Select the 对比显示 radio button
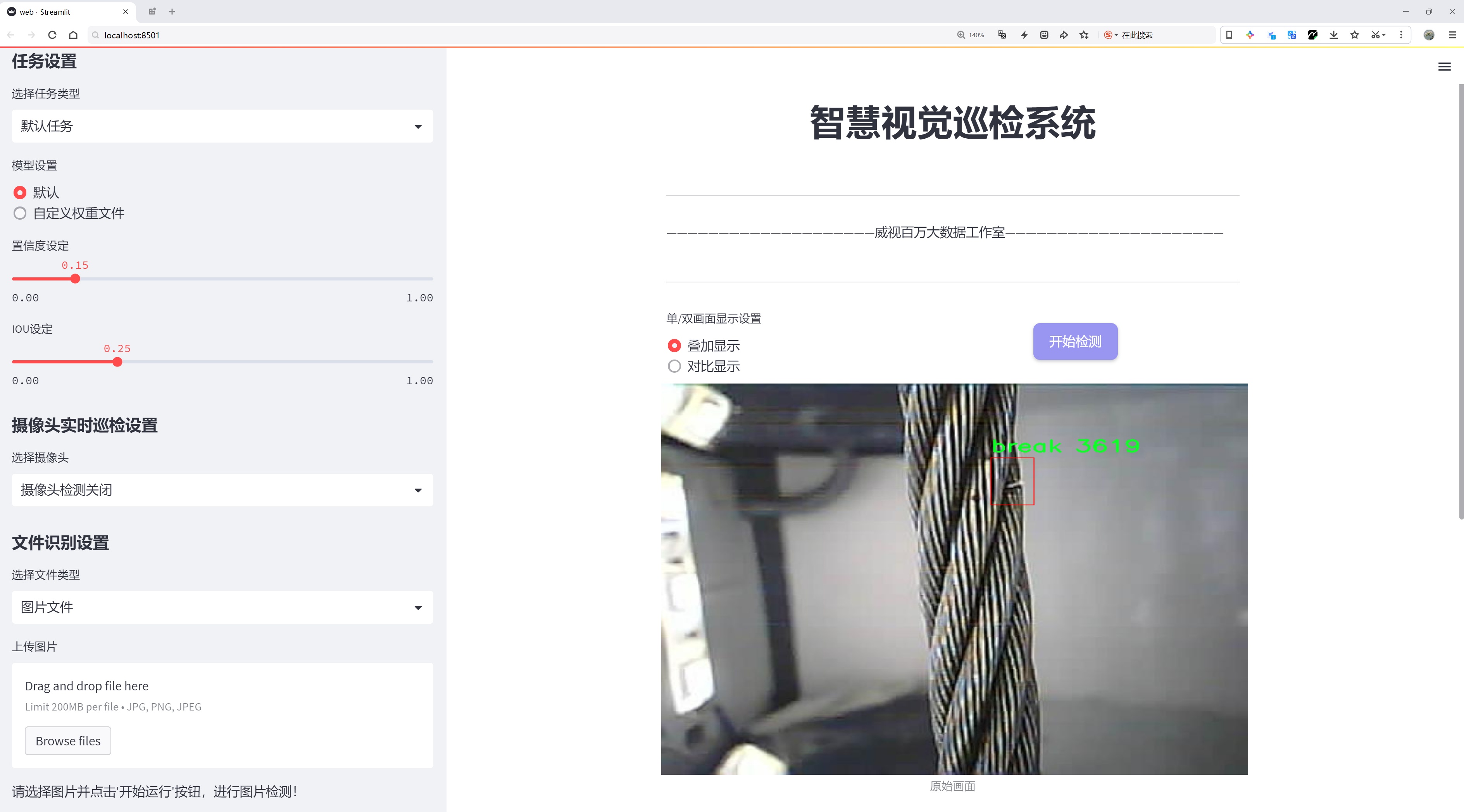 (674, 366)
